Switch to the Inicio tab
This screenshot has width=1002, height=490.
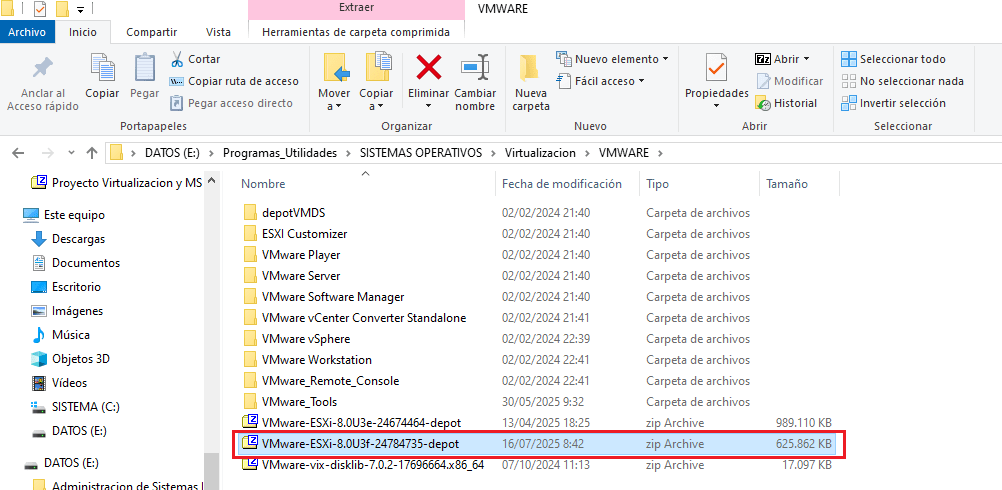click(83, 32)
